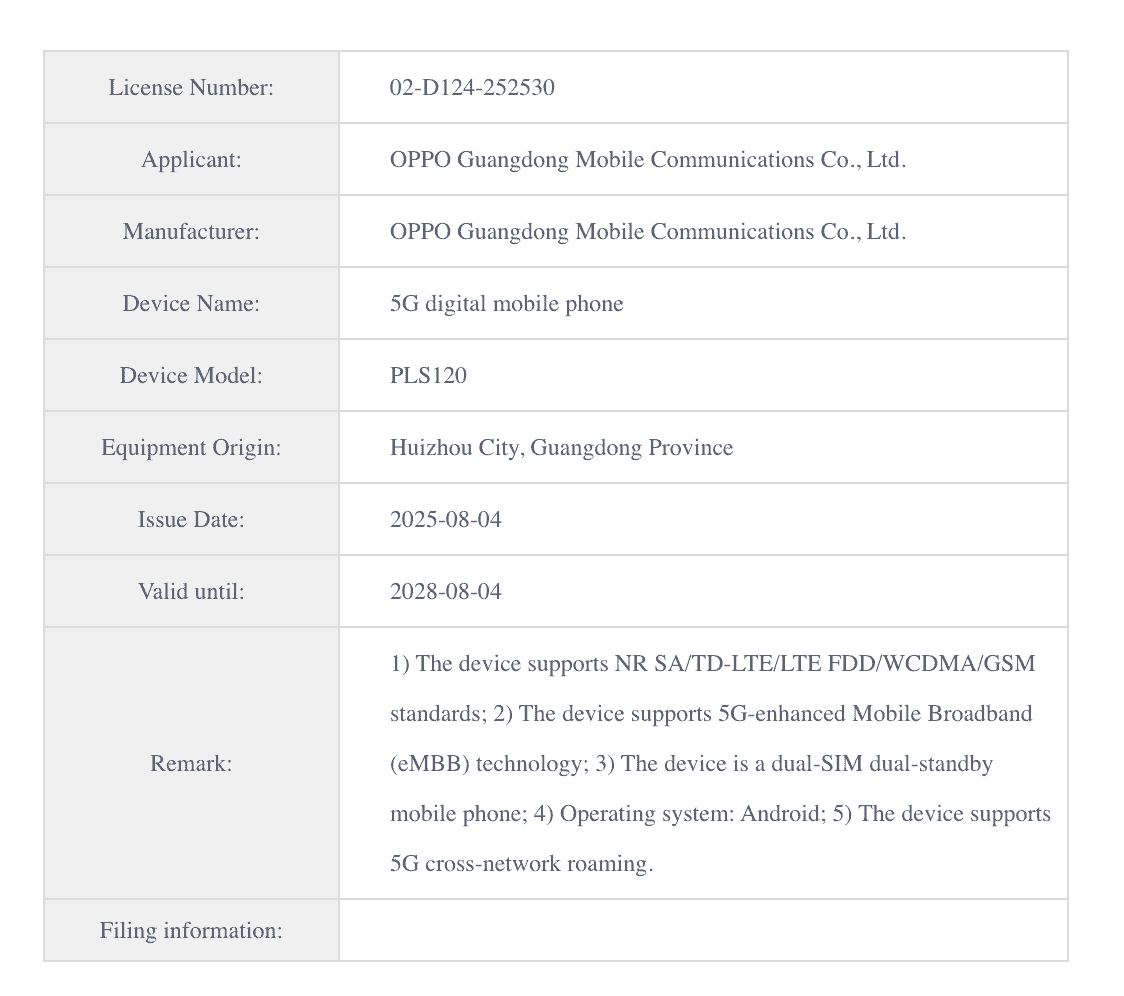Click the "Valid until:" label cell
This screenshot has height=996, width=1124.
click(x=191, y=592)
